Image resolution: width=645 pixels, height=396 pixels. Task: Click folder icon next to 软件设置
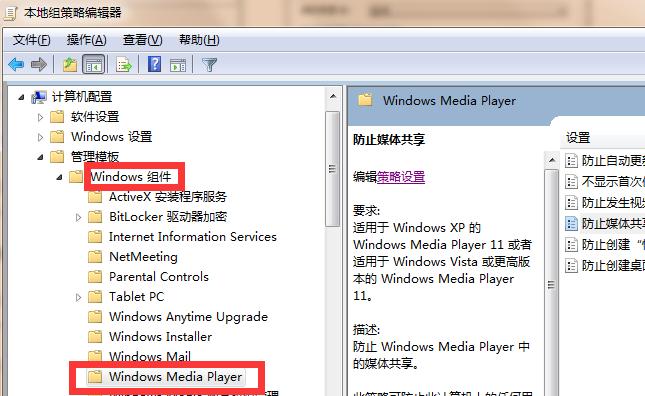tap(57, 117)
